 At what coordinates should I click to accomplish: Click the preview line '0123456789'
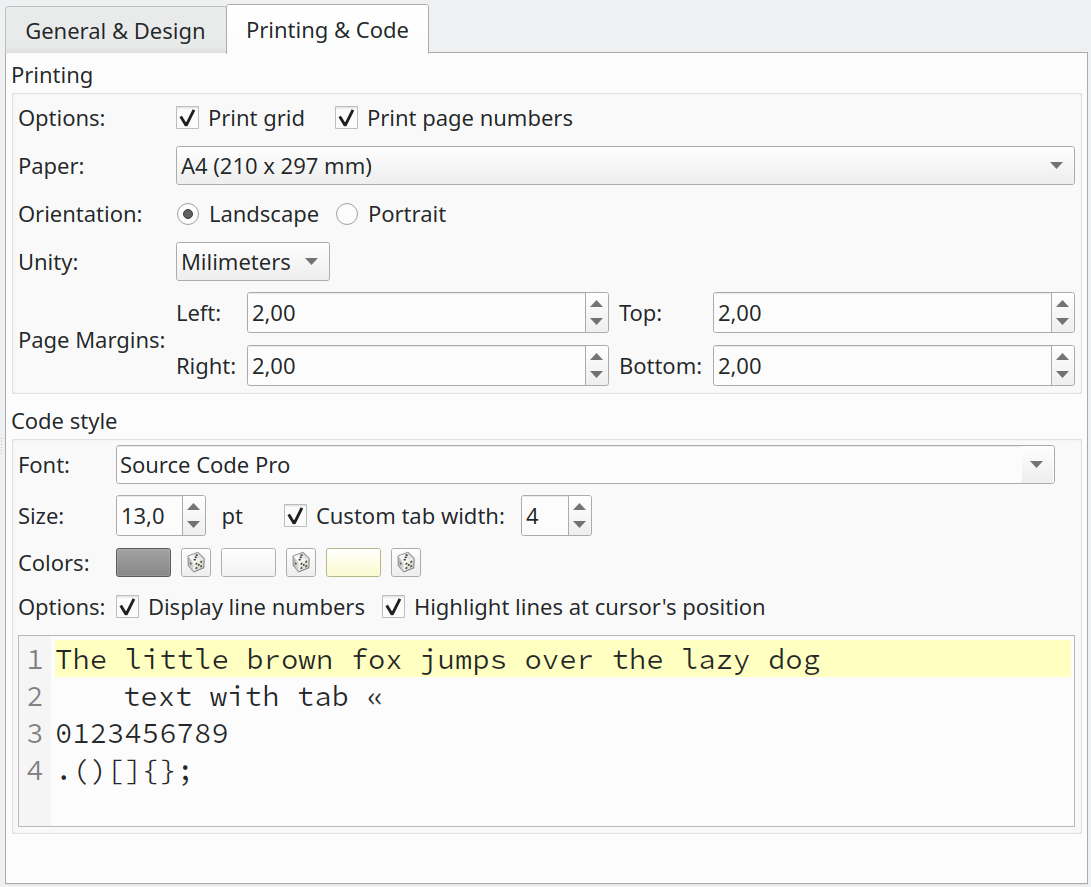142,734
